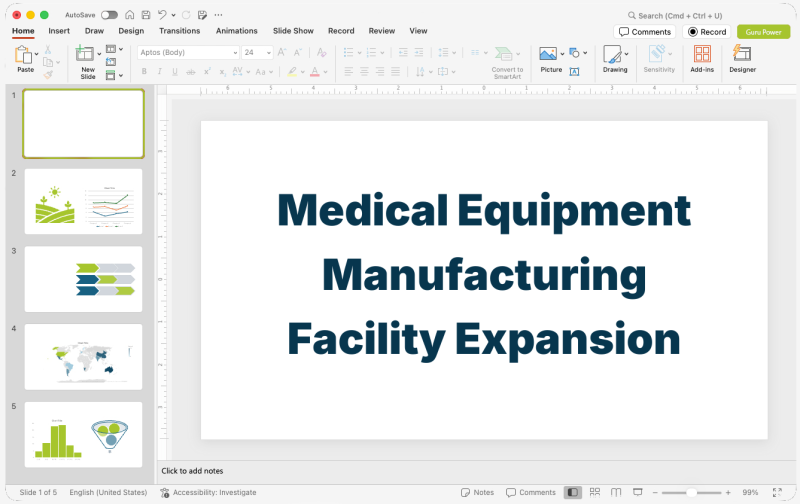Toggle the AutoSave switch
Screen dimensions: 800x504
[109, 15]
